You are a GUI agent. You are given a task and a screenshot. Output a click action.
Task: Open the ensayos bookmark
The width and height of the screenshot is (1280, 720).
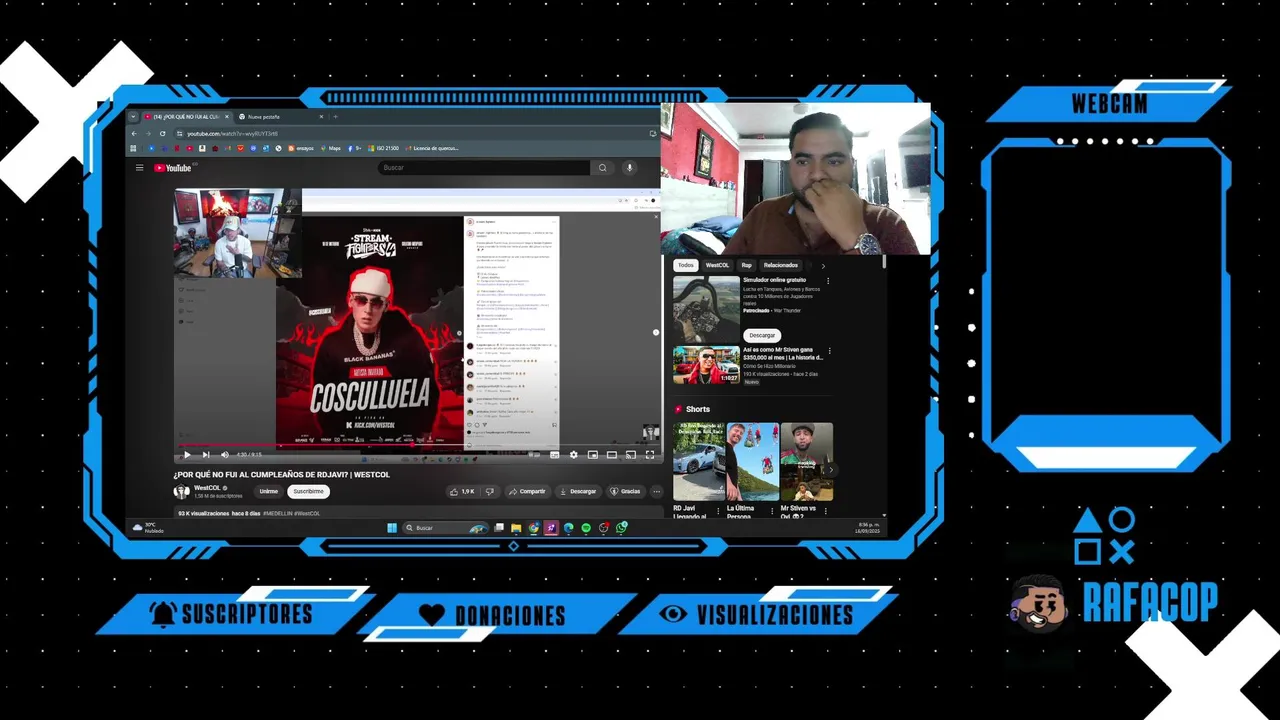301,148
